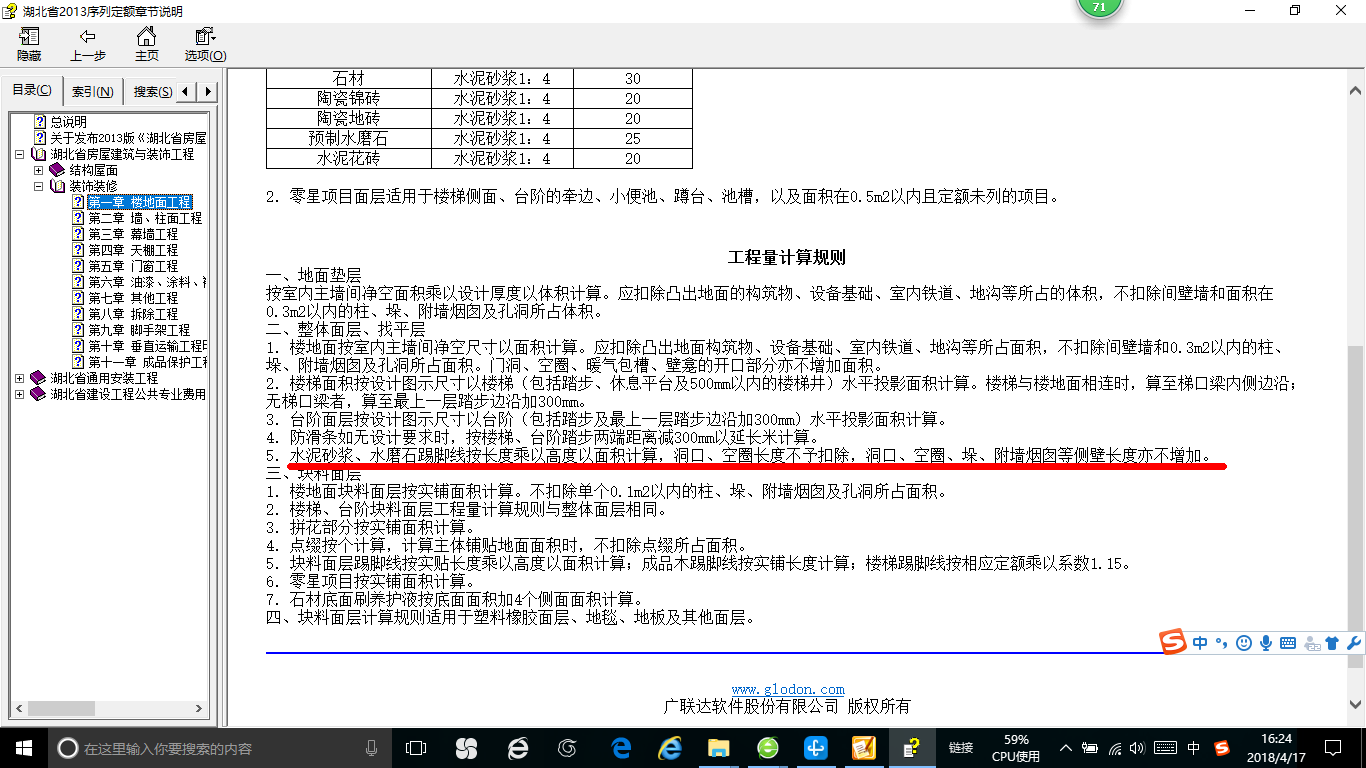Switch to the 索引(N) index tab

(93, 91)
